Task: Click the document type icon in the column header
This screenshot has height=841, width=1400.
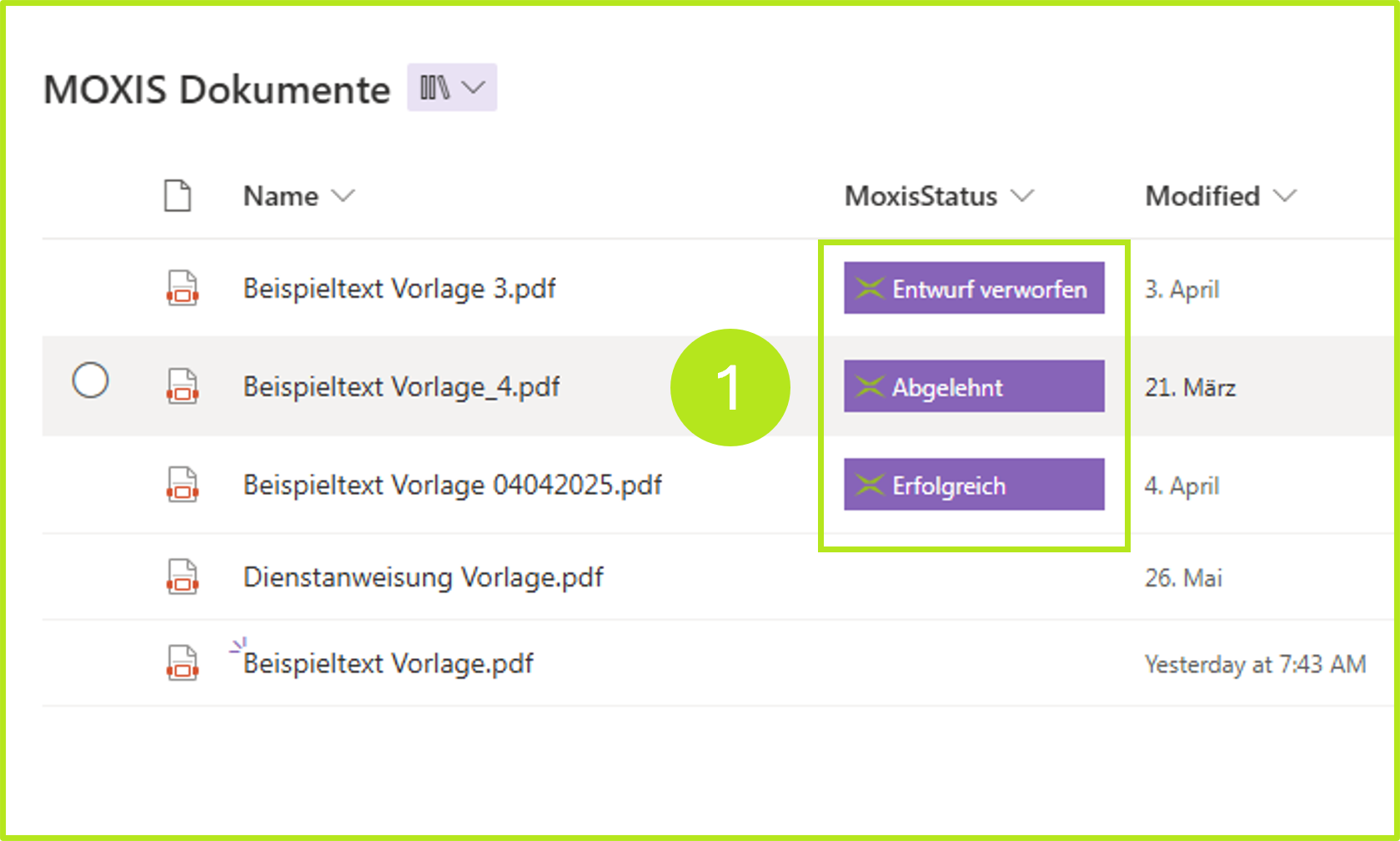Action: point(178,196)
